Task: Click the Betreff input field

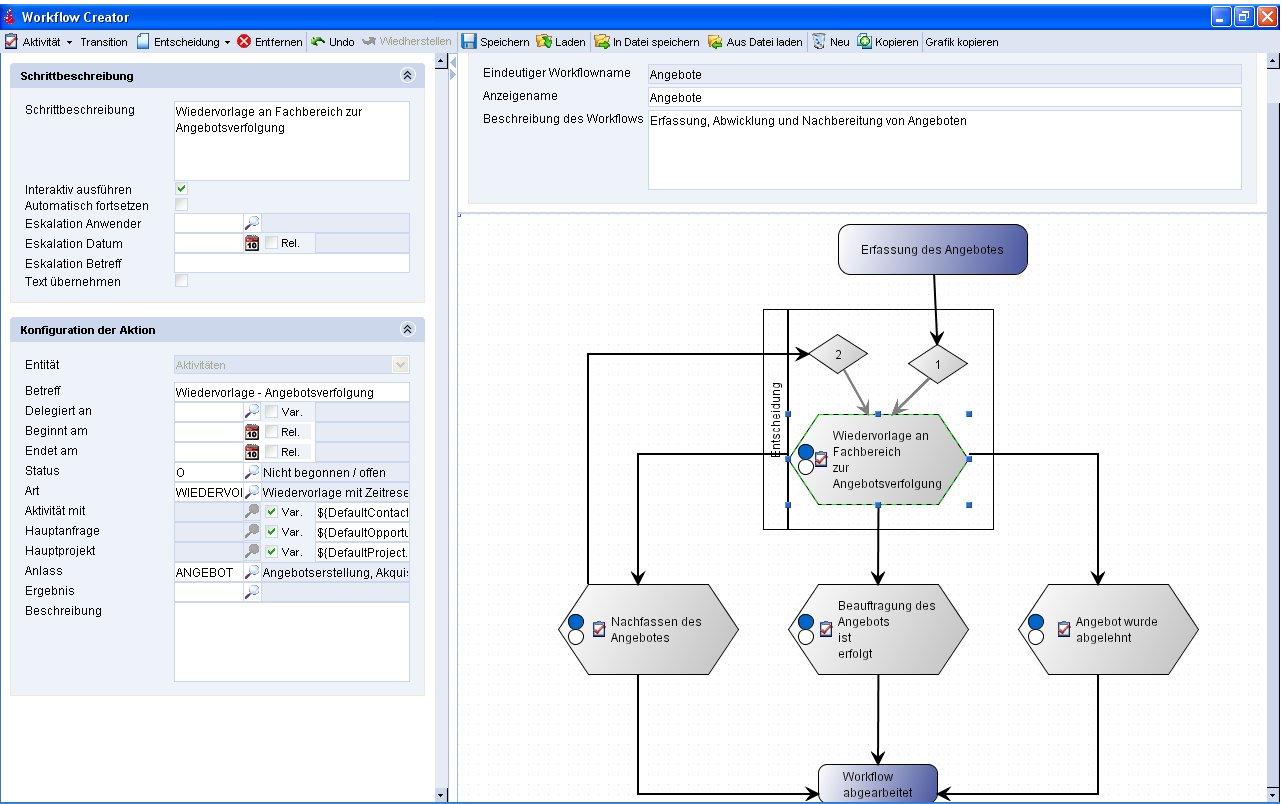Action: pyautogui.click(x=291, y=392)
